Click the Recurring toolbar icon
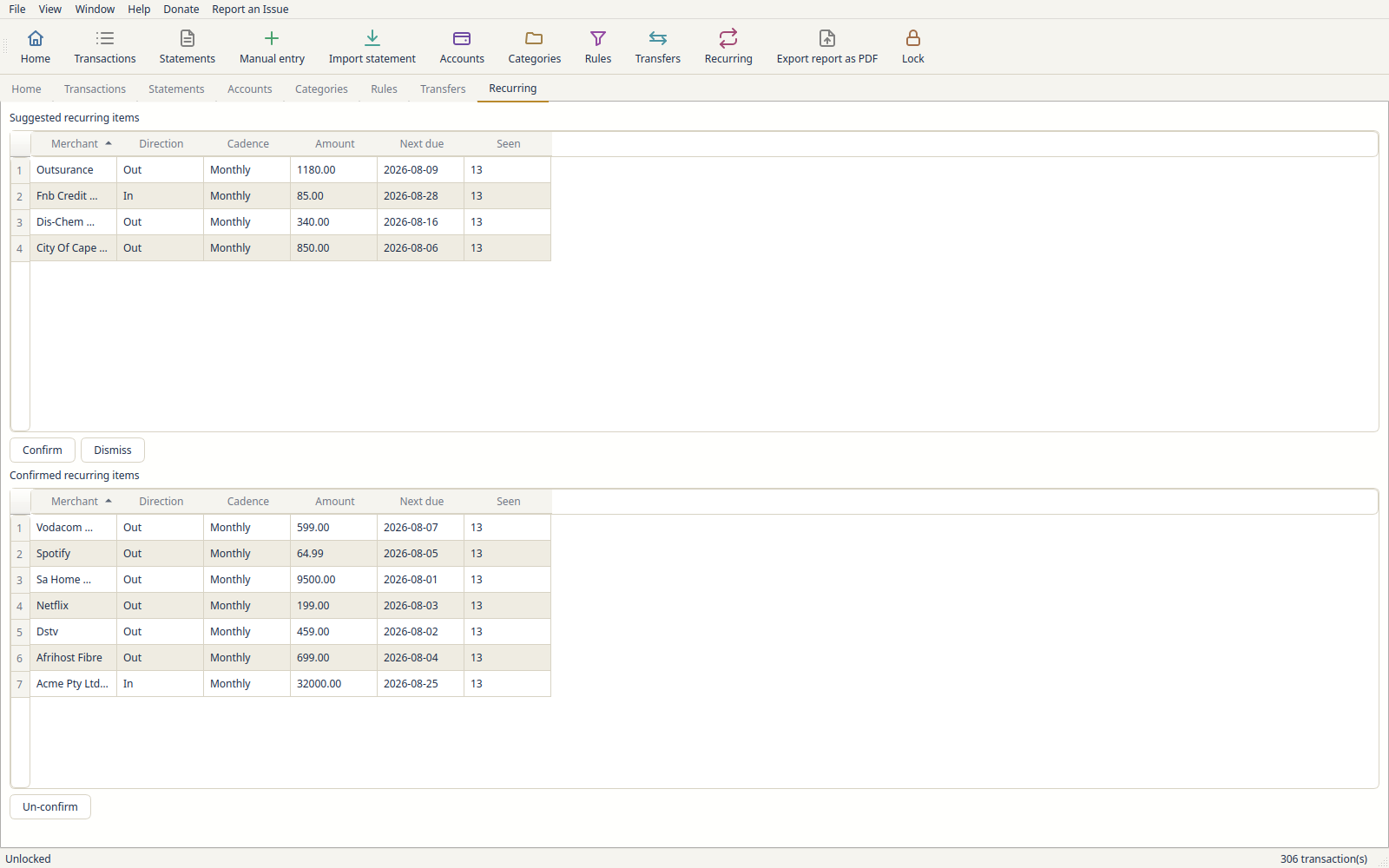The height and width of the screenshot is (868, 1389). [x=728, y=47]
